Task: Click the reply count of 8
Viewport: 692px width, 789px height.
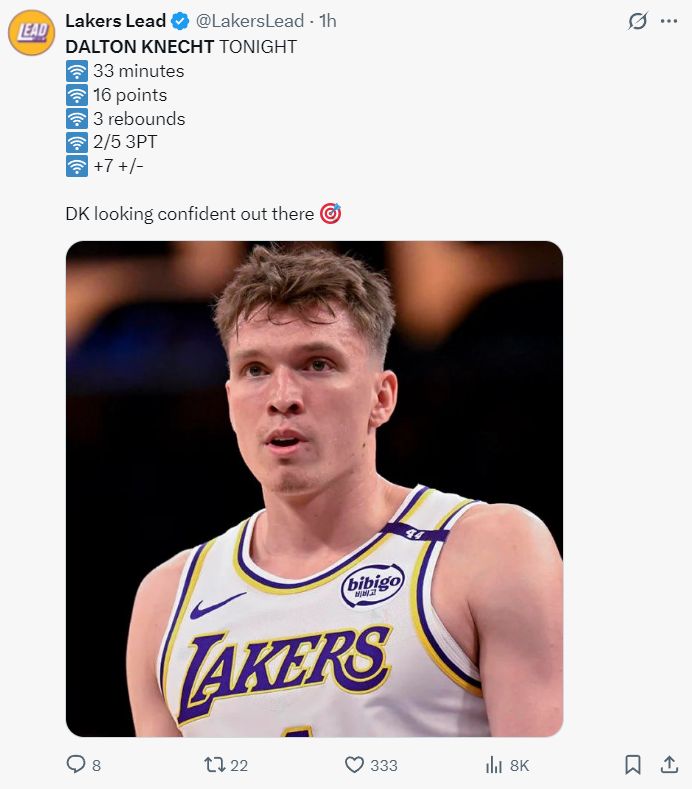Action: pos(96,765)
